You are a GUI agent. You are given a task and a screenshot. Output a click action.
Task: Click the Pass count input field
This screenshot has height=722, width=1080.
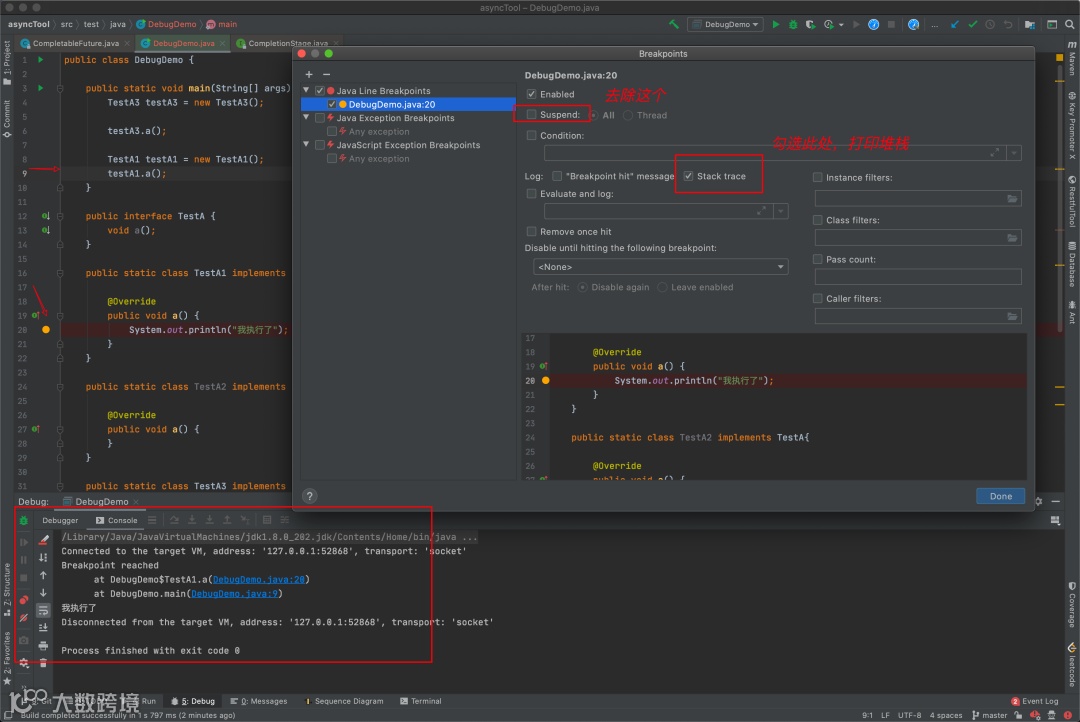click(917, 277)
